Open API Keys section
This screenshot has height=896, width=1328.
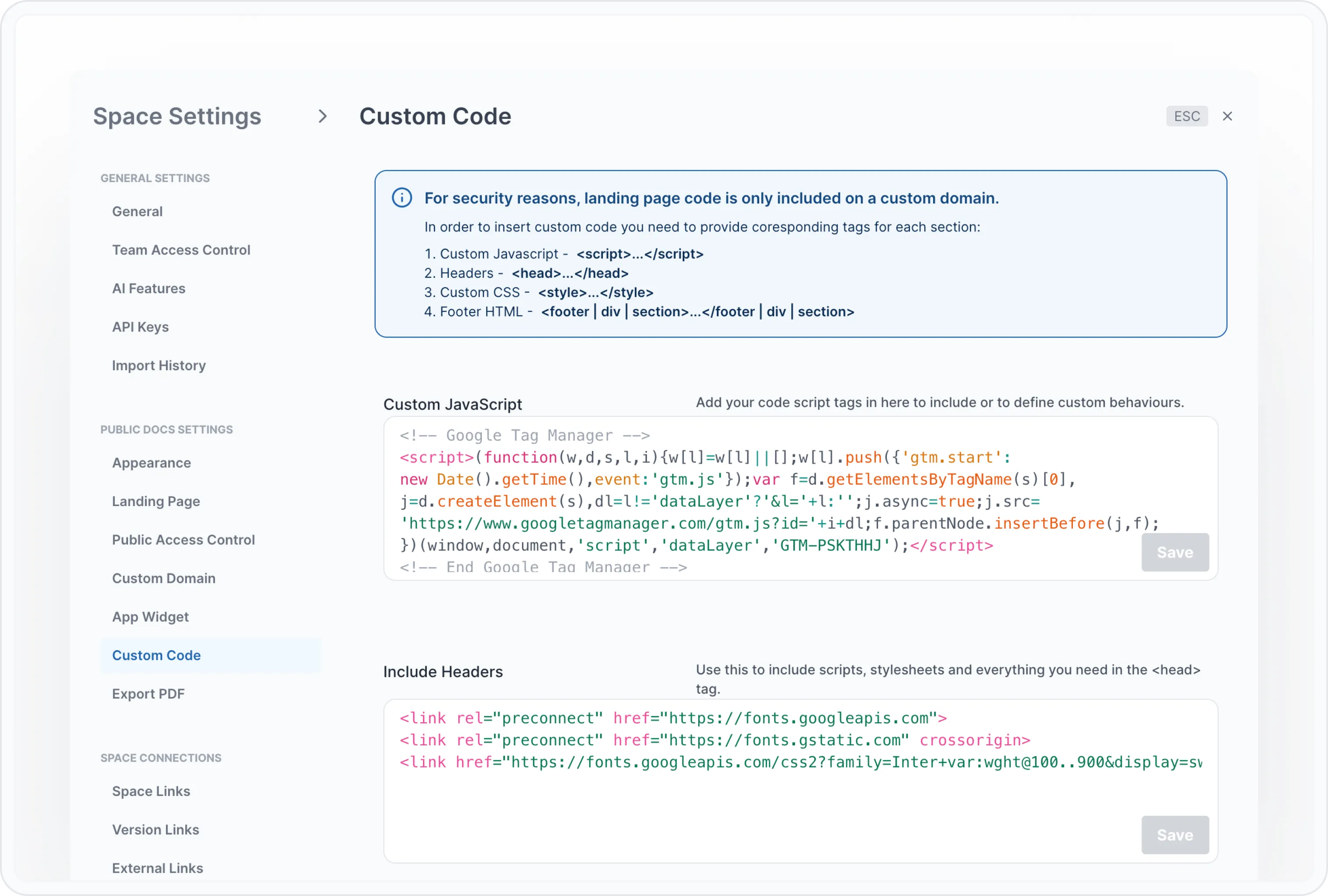coord(141,327)
